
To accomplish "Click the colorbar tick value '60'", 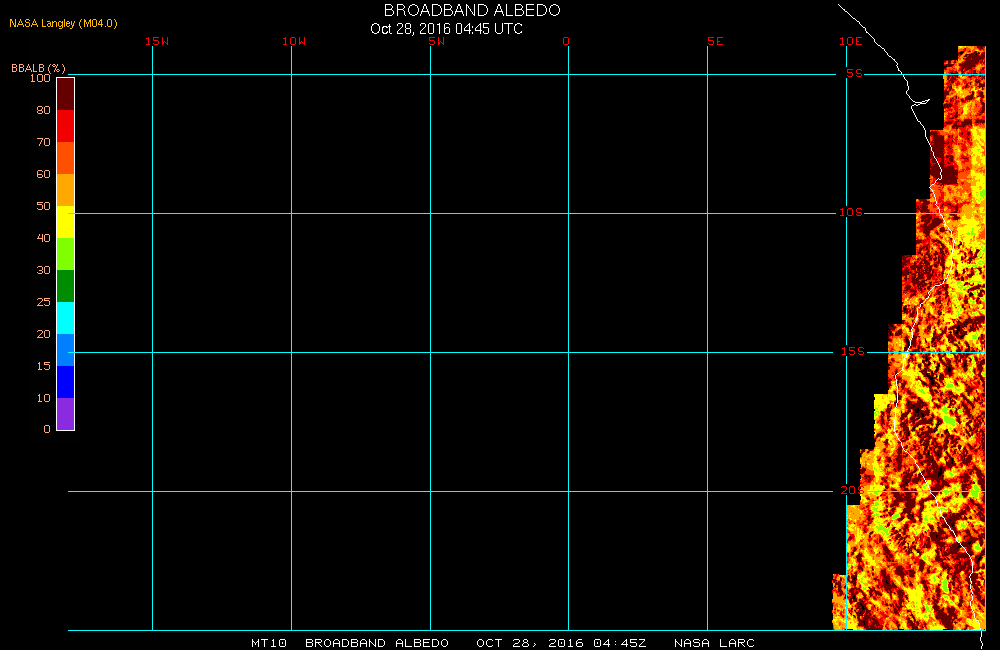I will pyautogui.click(x=43, y=174).
